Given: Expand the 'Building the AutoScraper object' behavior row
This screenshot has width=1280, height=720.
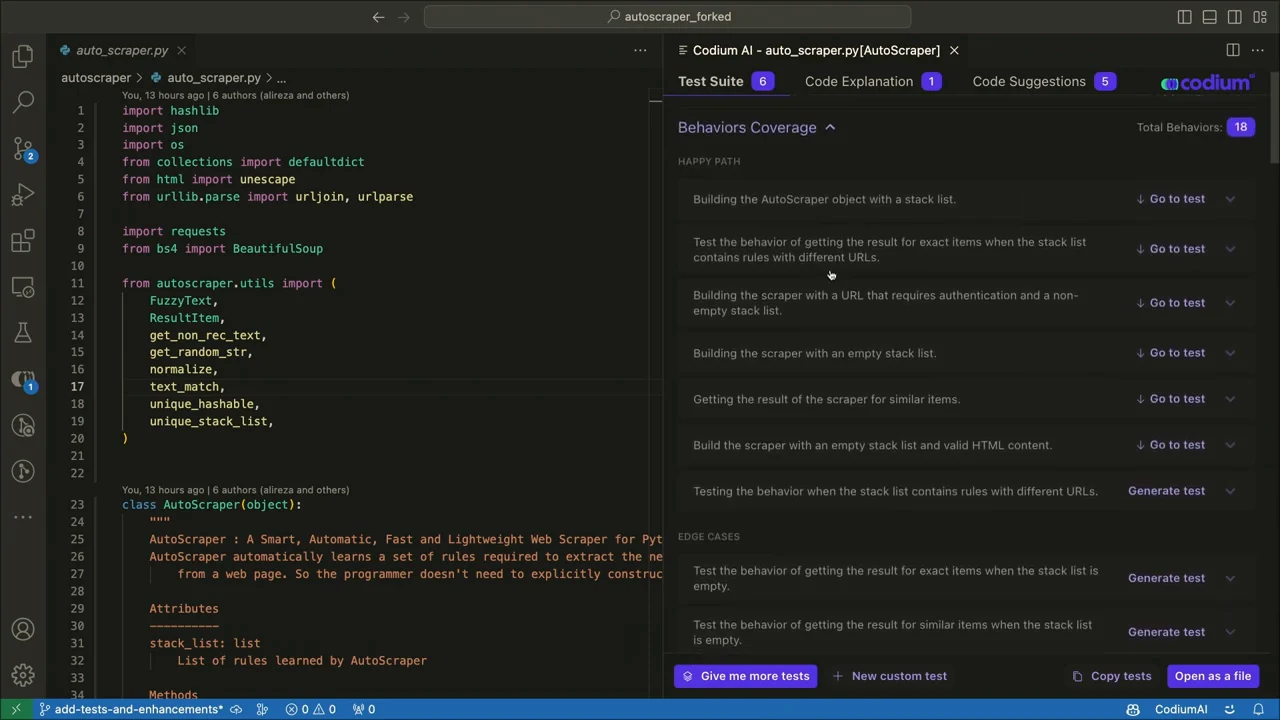Looking at the screenshot, I should coord(1230,199).
